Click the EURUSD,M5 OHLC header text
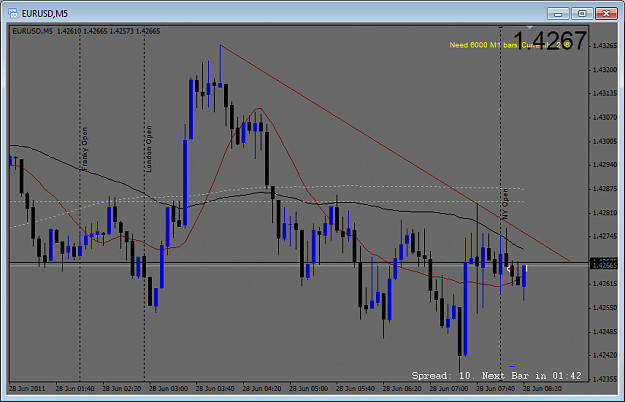Screen dimensions: 625x402 click(86, 31)
